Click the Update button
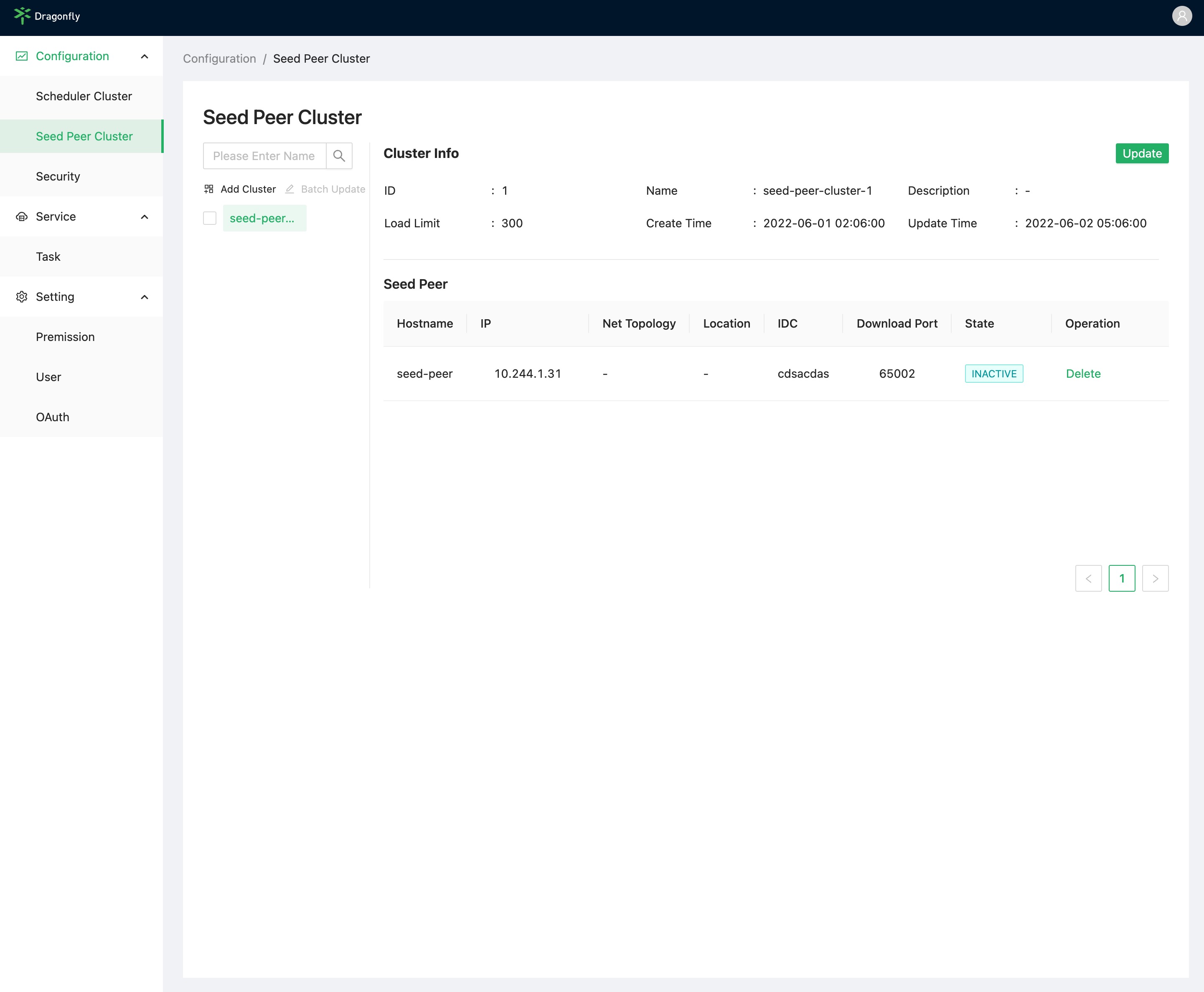This screenshot has height=992, width=1204. (1141, 153)
